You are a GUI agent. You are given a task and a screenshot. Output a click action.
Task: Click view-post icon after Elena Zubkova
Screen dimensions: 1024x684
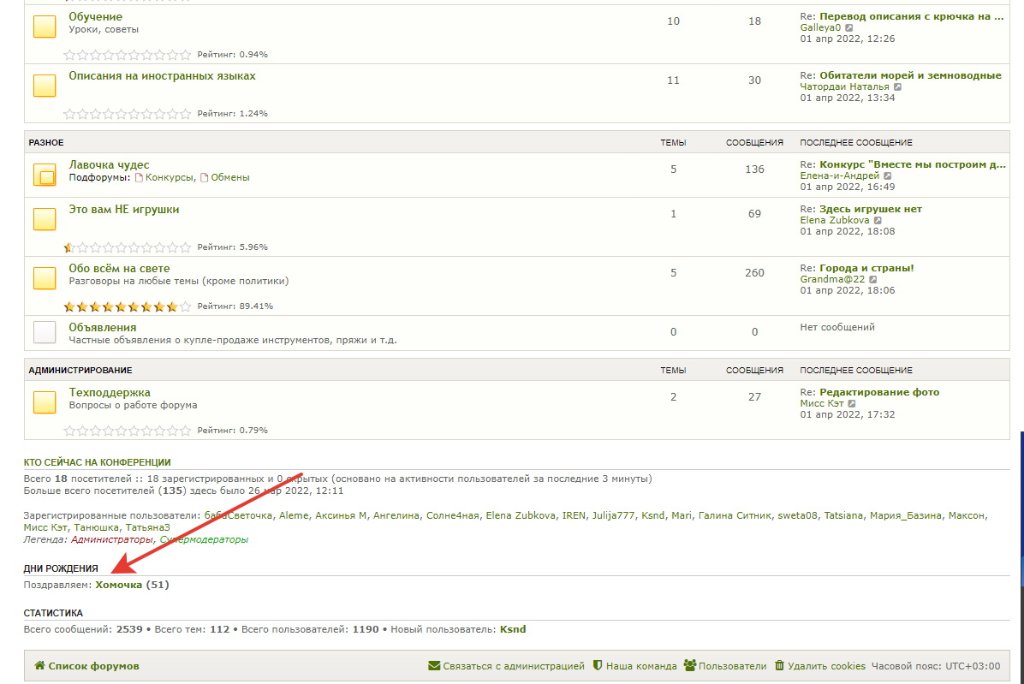pyautogui.click(x=877, y=220)
